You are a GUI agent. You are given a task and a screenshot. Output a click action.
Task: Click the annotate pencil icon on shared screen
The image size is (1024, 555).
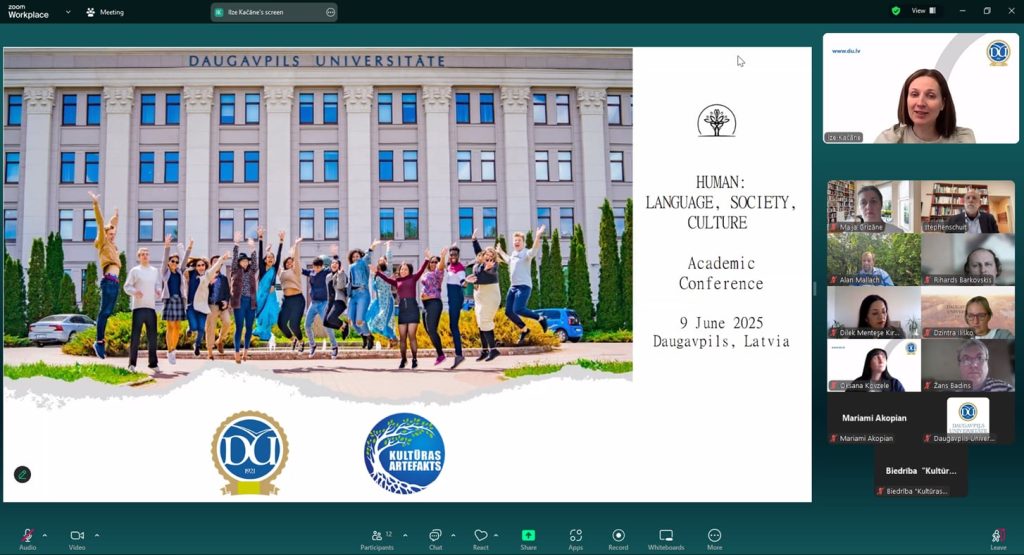(x=22, y=475)
